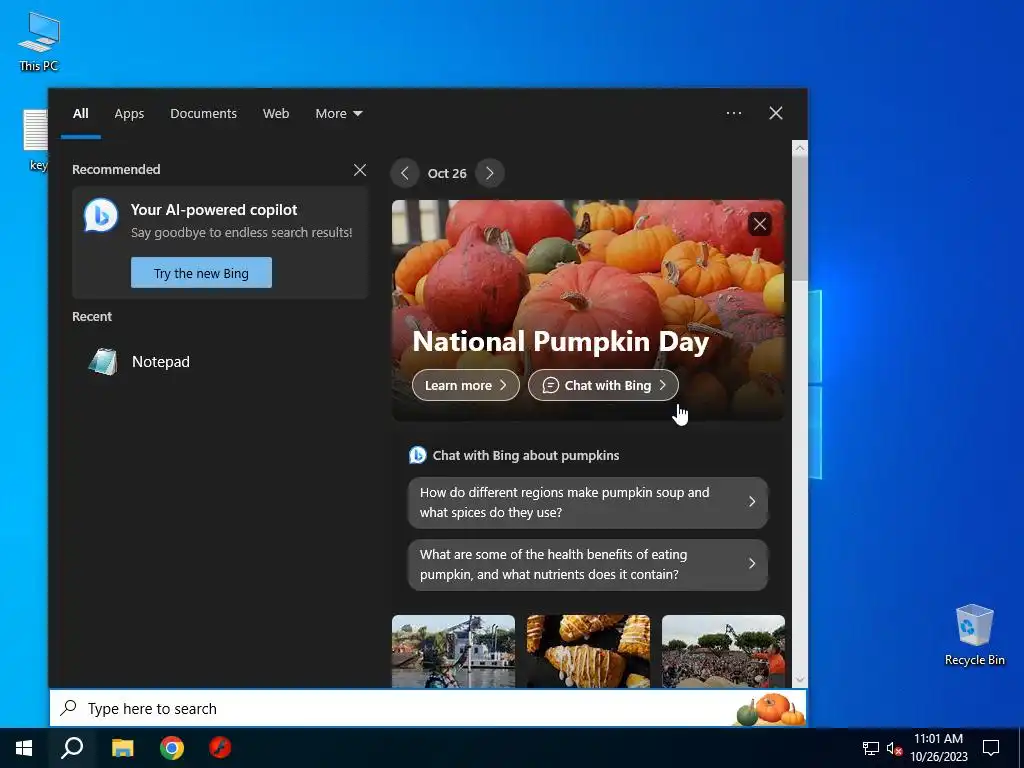Click the Bing icon beside pumpkin chat heading

pos(417,455)
